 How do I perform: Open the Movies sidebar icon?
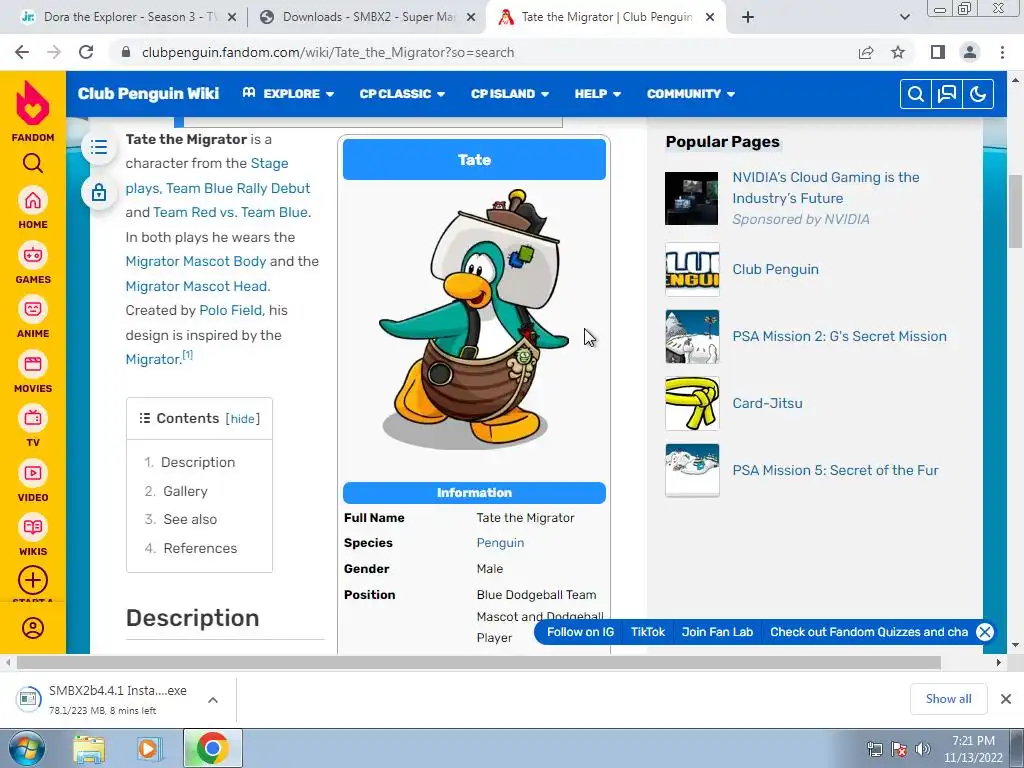[33, 364]
